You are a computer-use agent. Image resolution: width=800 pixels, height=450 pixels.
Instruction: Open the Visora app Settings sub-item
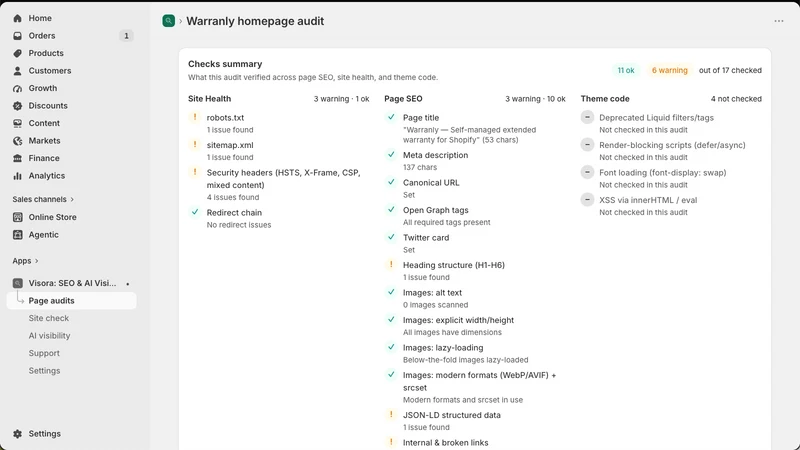pyautogui.click(x=44, y=371)
